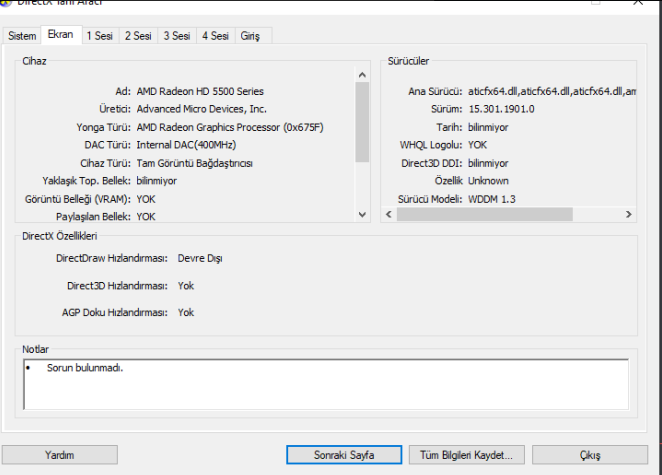Click Tüm Bilgileri Kaydet button

[x=467, y=455]
